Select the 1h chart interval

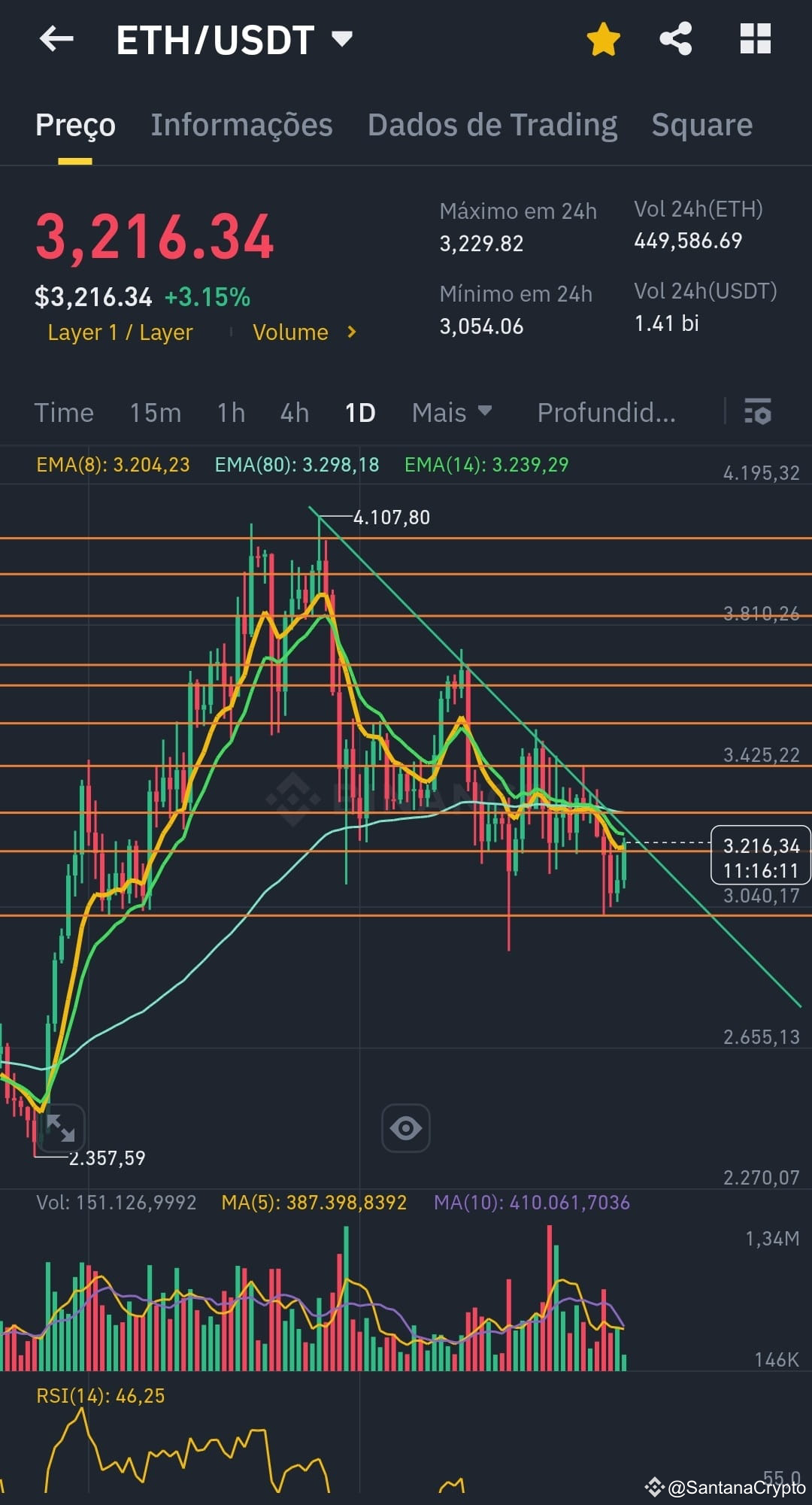pos(231,413)
